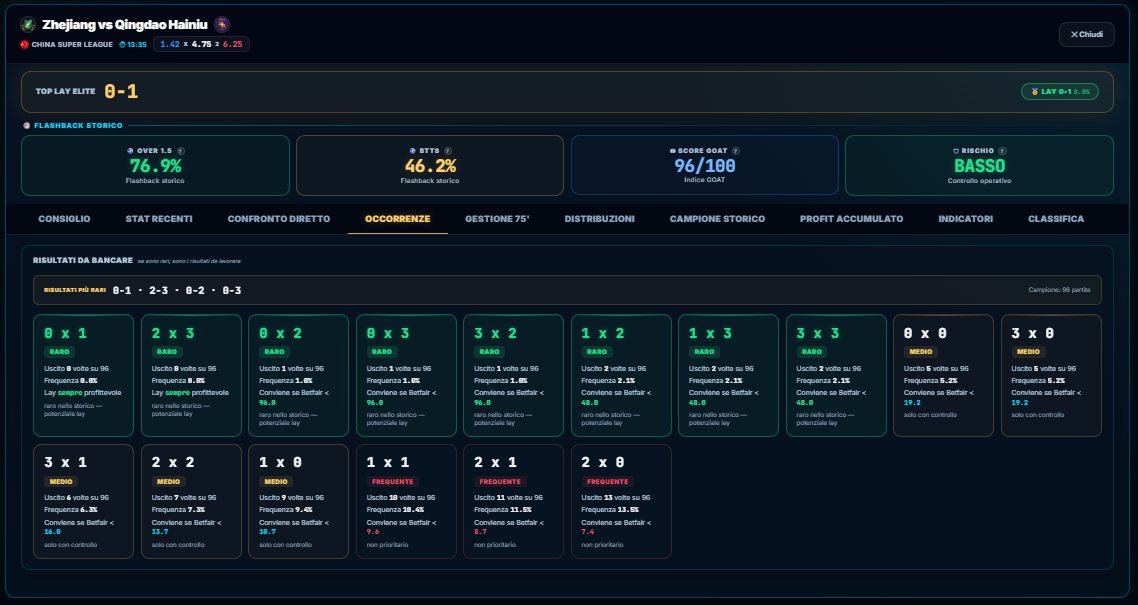Click the BTTS help question icon
Screen dimensions: 1138x605
(x=448, y=151)
